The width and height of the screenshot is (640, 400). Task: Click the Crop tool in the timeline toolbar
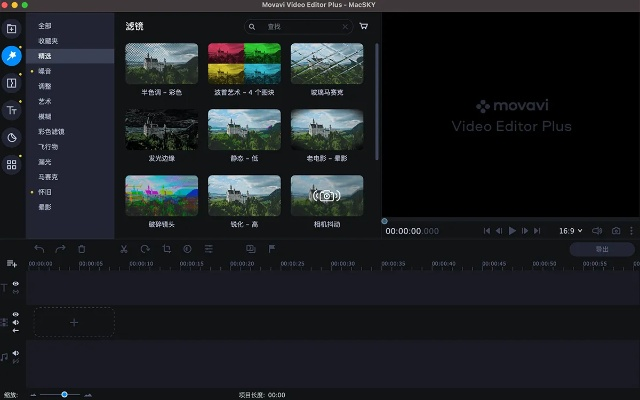pos(166,248)
